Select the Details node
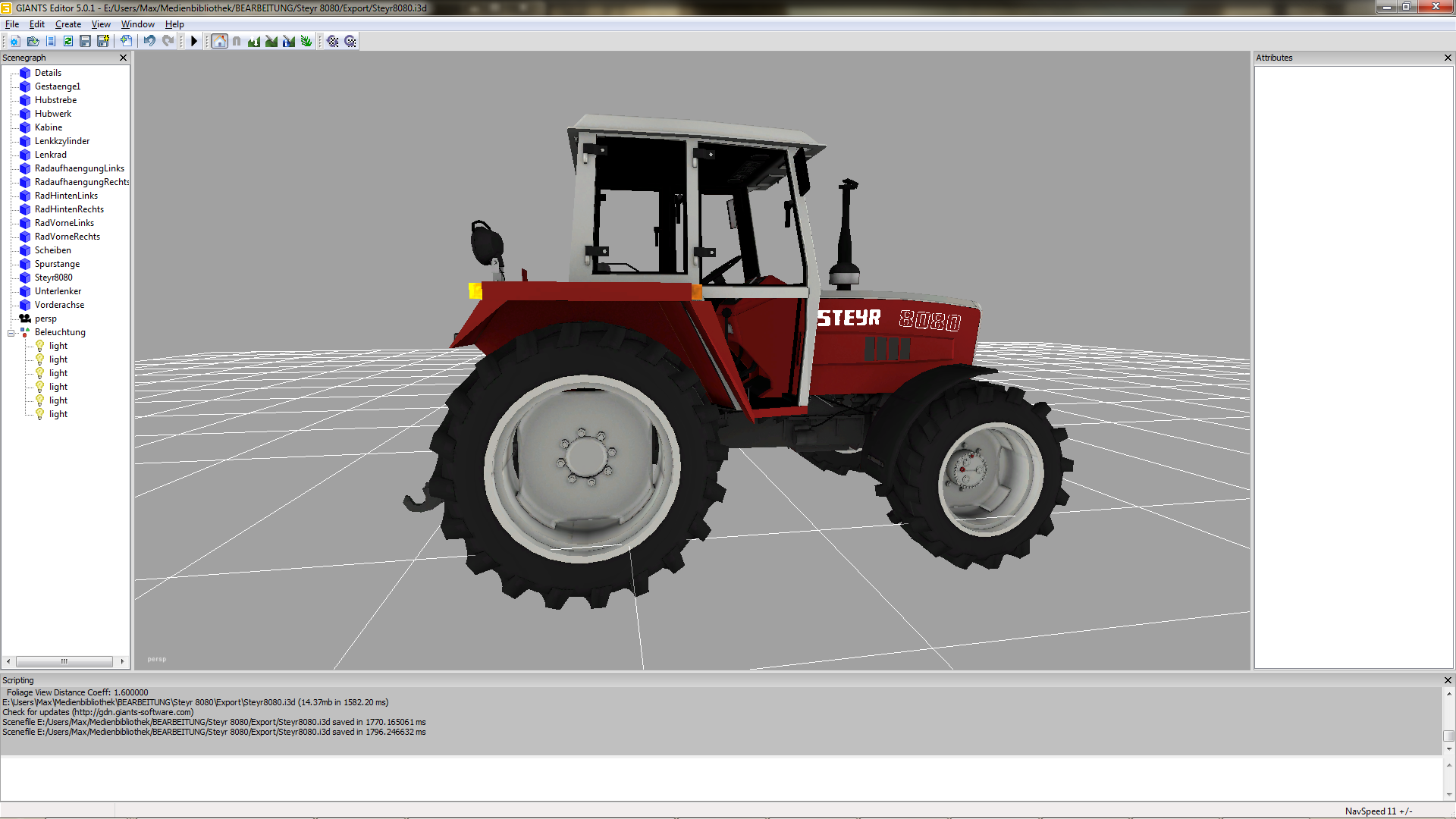The height and width of the screenshot is (819, 1456). tap(48, 73)
